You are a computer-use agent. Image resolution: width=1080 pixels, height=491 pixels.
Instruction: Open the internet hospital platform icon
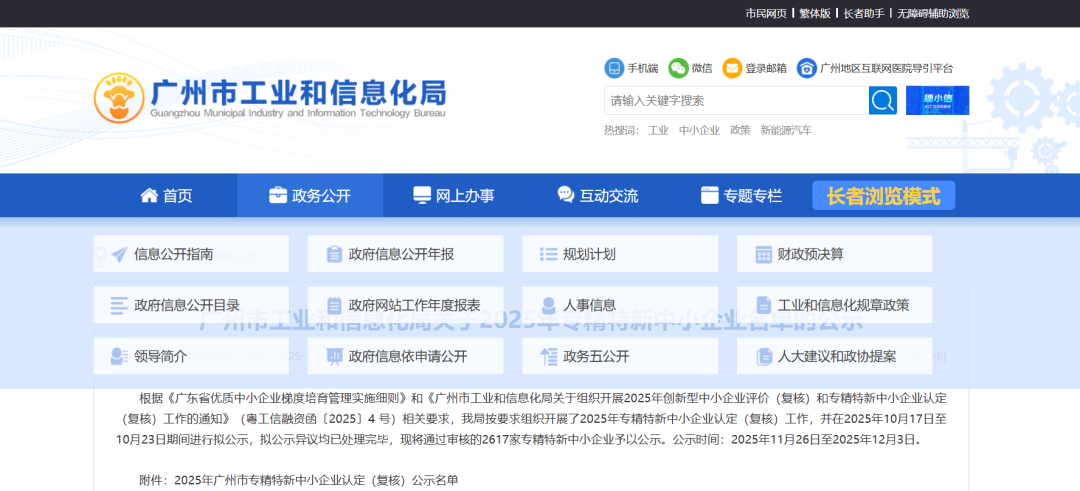pos(807,68)
